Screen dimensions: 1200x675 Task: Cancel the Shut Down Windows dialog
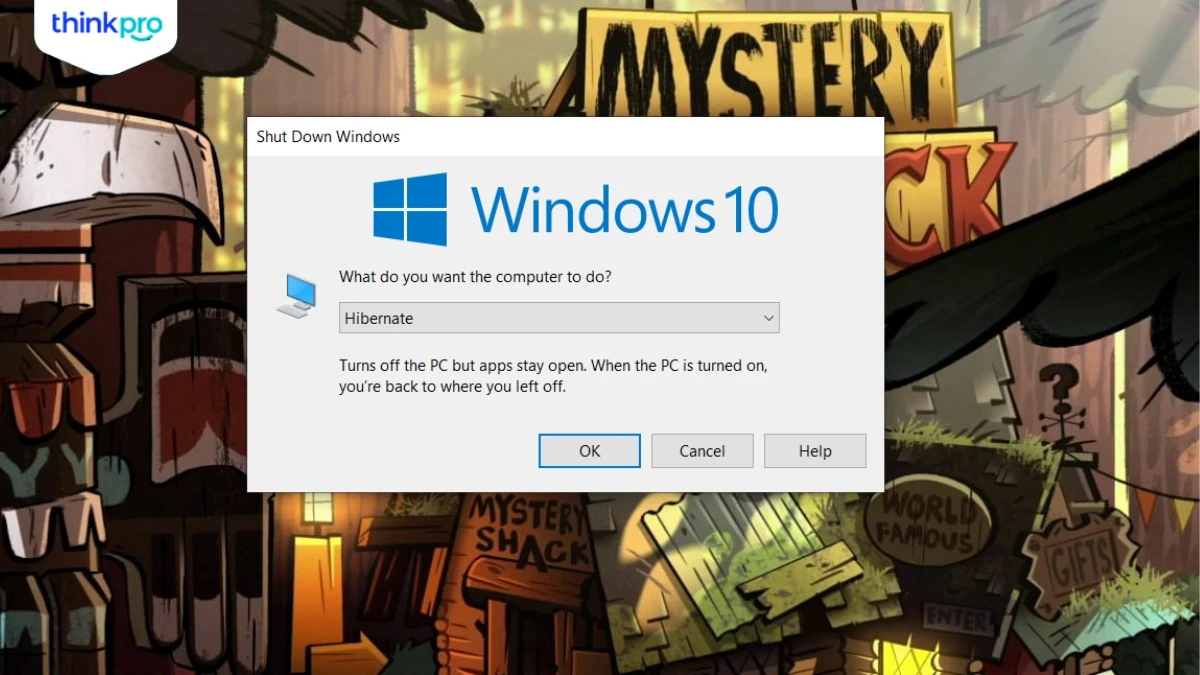coord(702,451)
